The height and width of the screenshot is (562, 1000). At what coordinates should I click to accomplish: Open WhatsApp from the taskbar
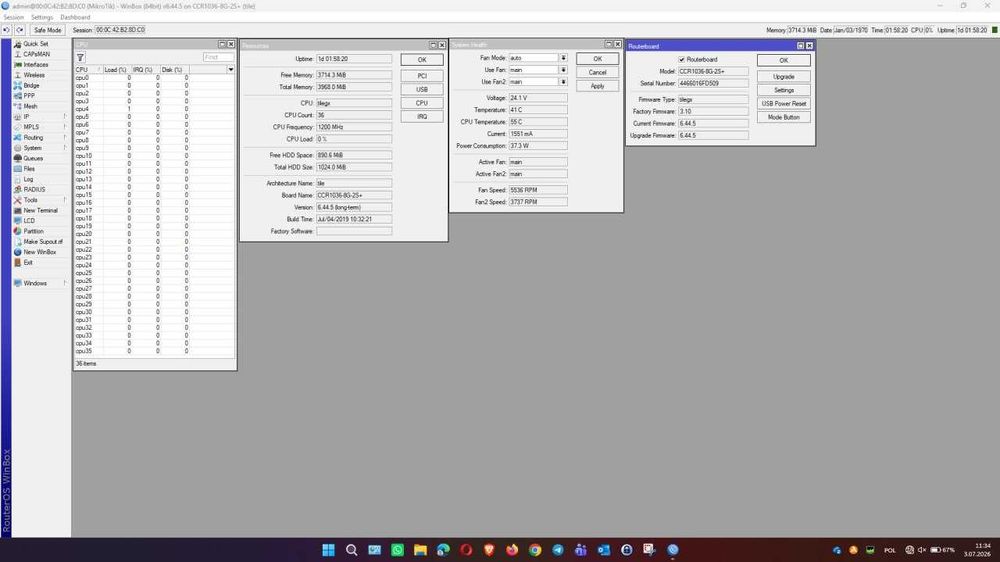point(397,550)
